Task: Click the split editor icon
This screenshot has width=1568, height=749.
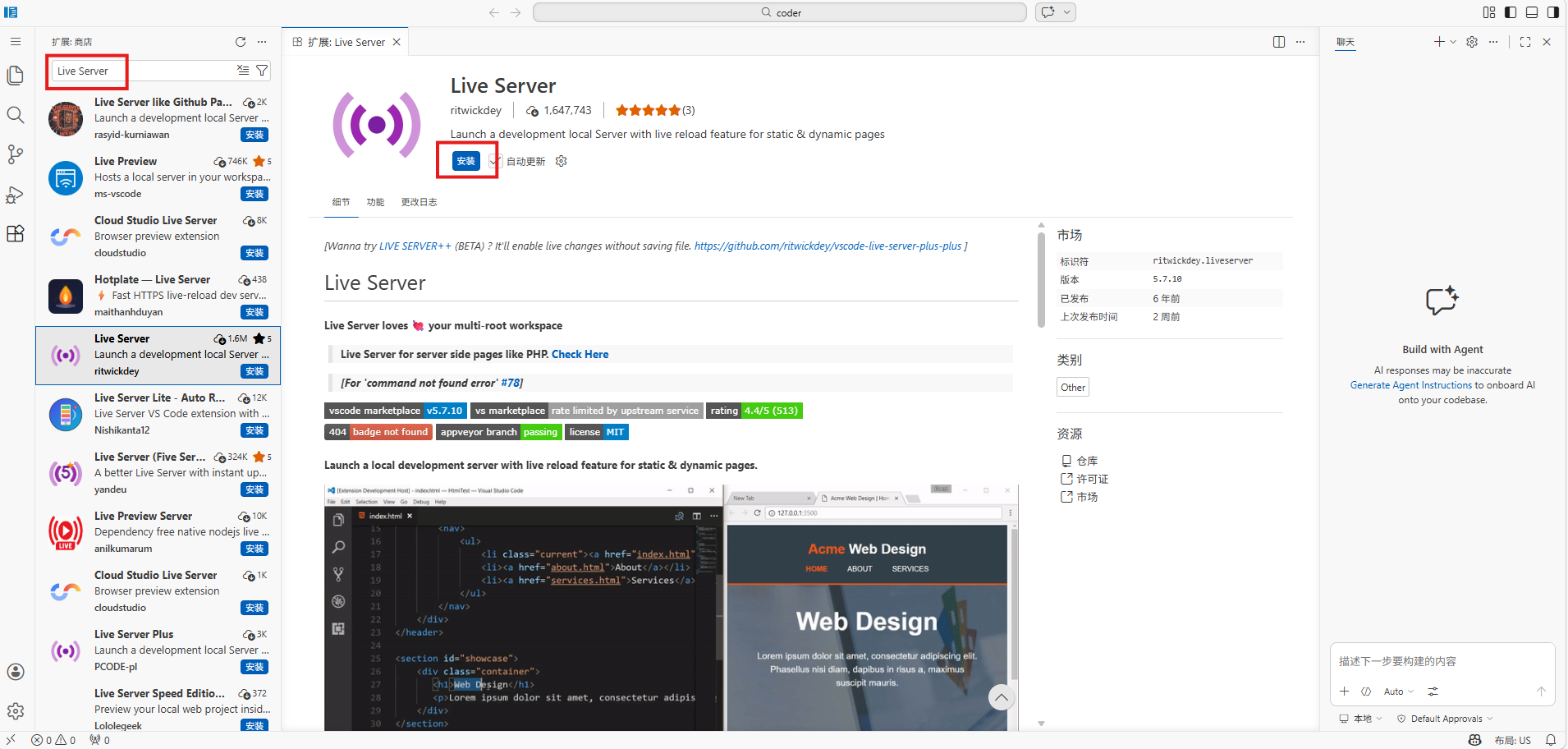Action: click(1278, 42)
